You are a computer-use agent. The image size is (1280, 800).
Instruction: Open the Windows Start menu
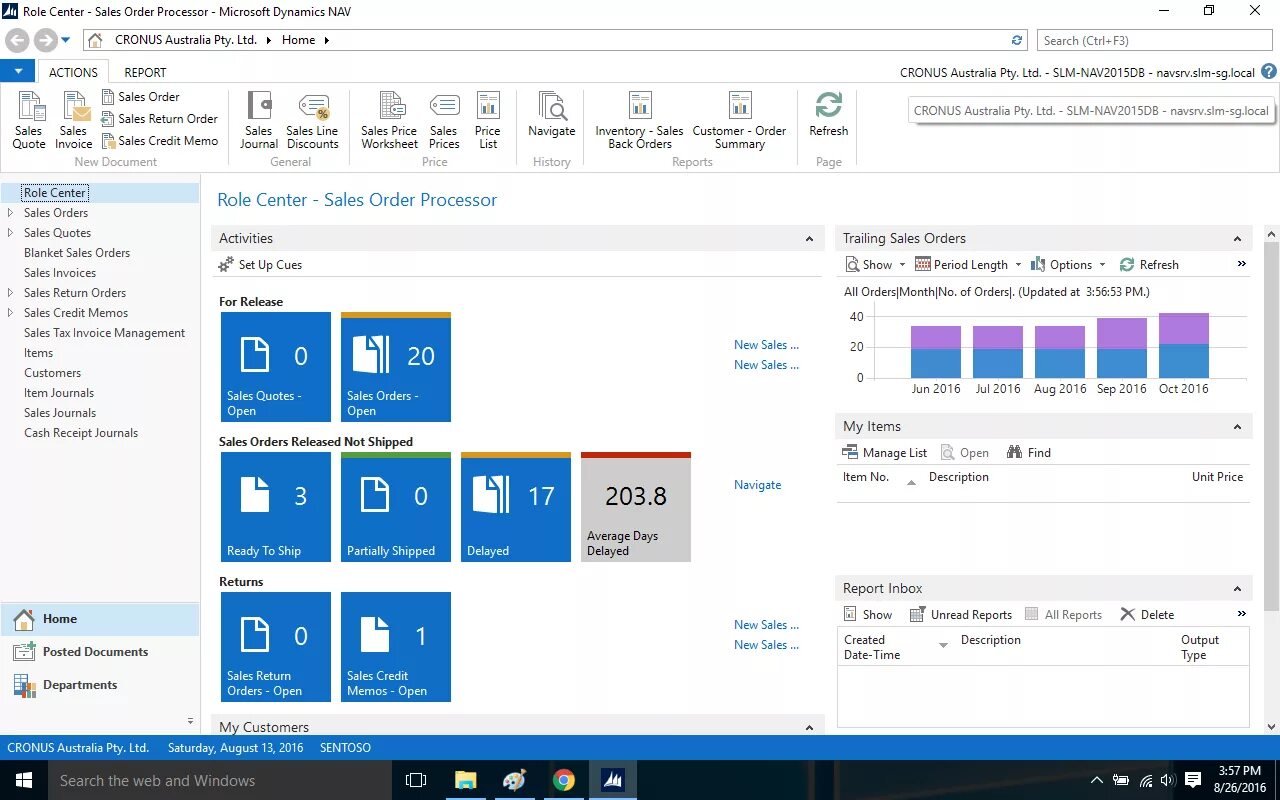pos(24,780)
